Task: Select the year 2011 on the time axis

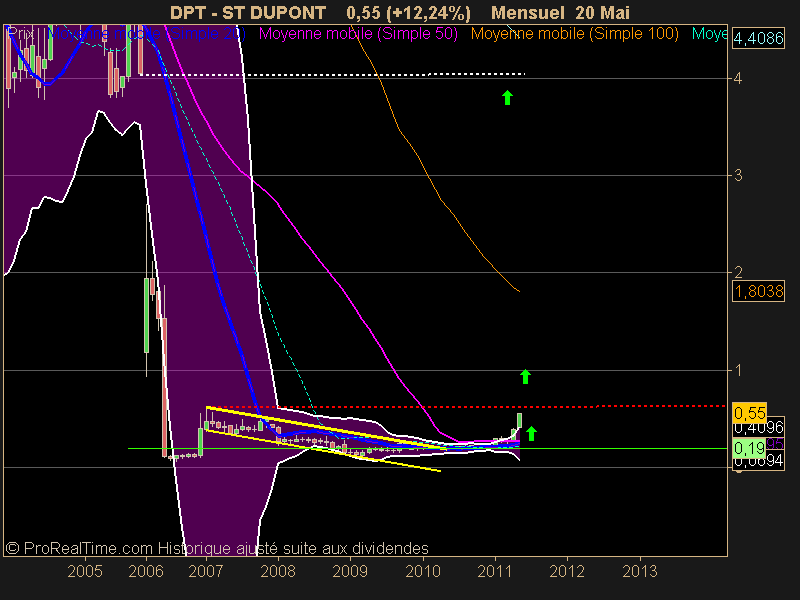Action: pos(495,571)
